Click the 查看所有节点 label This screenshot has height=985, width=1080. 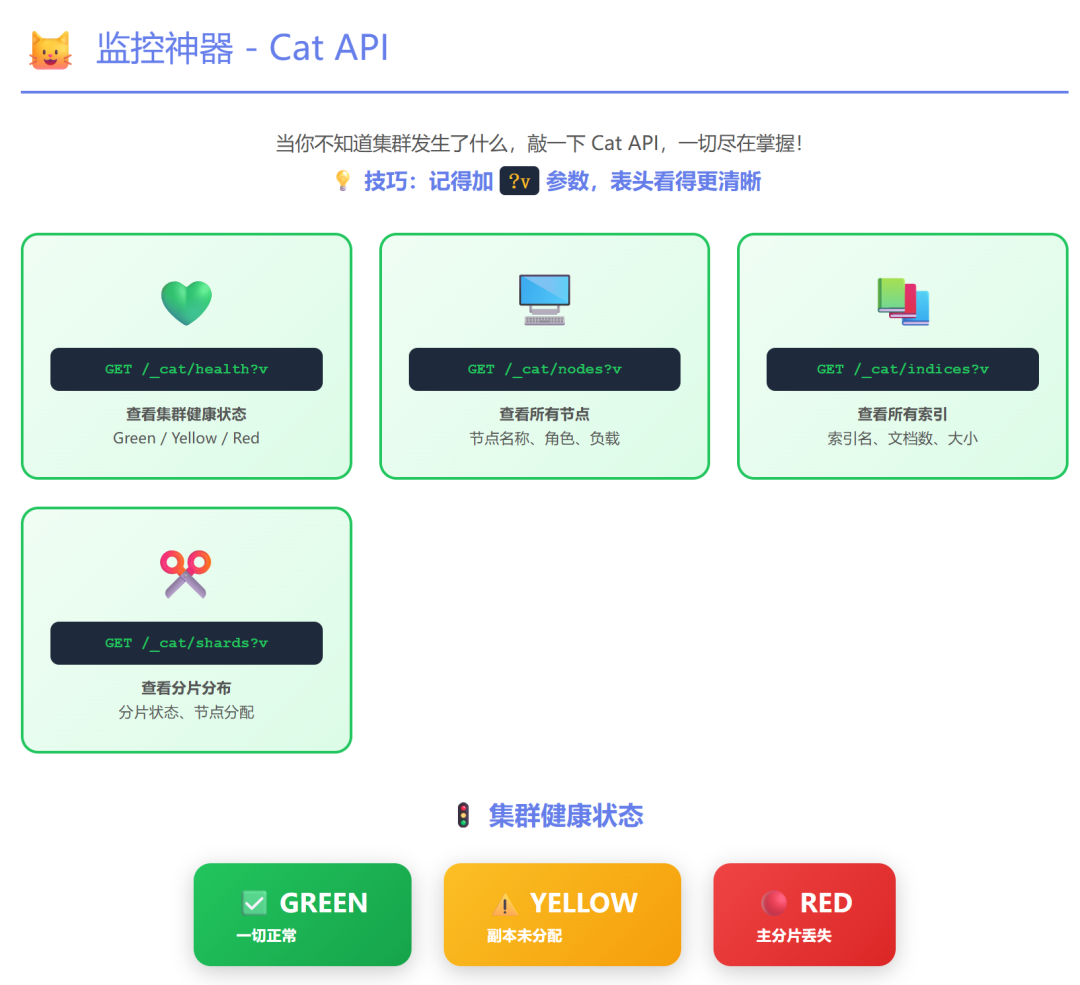click(x=544, y=414)
